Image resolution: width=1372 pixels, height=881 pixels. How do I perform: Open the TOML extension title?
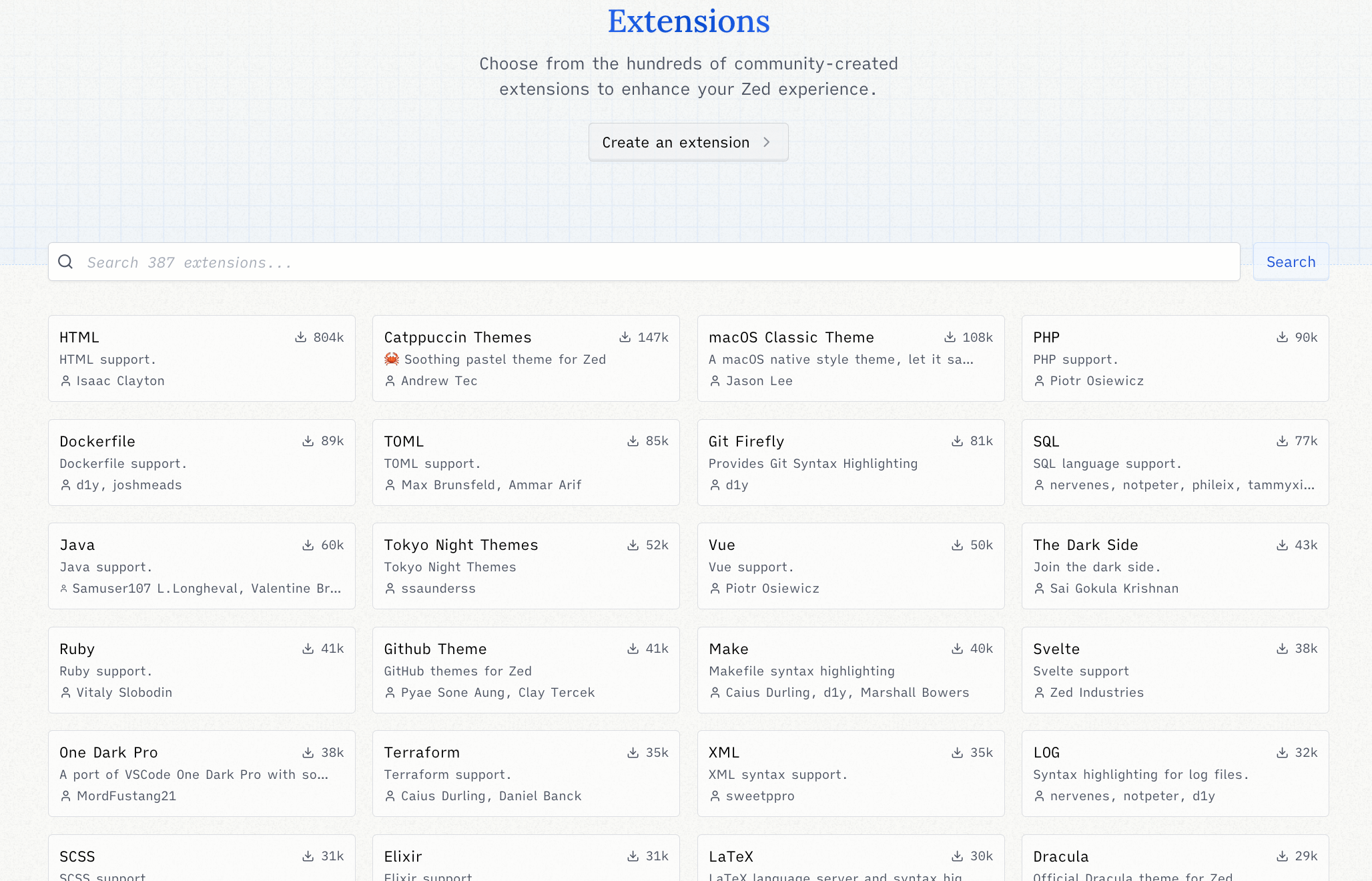click(404, 442)
